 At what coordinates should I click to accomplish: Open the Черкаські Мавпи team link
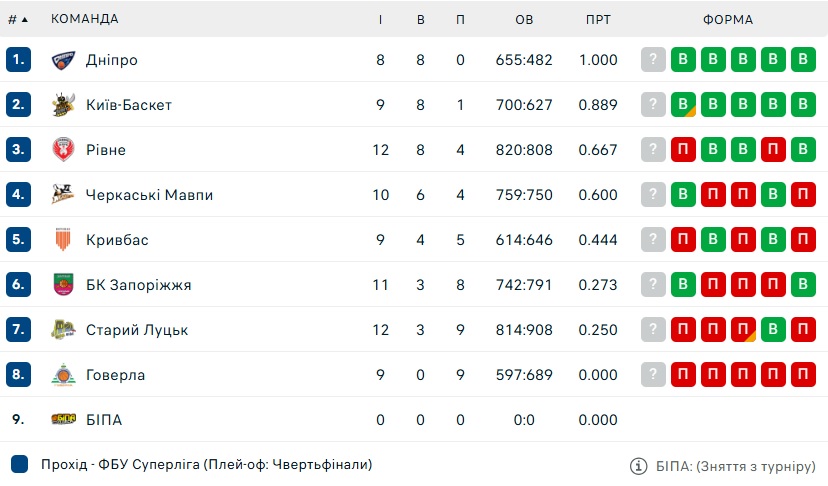149,195
